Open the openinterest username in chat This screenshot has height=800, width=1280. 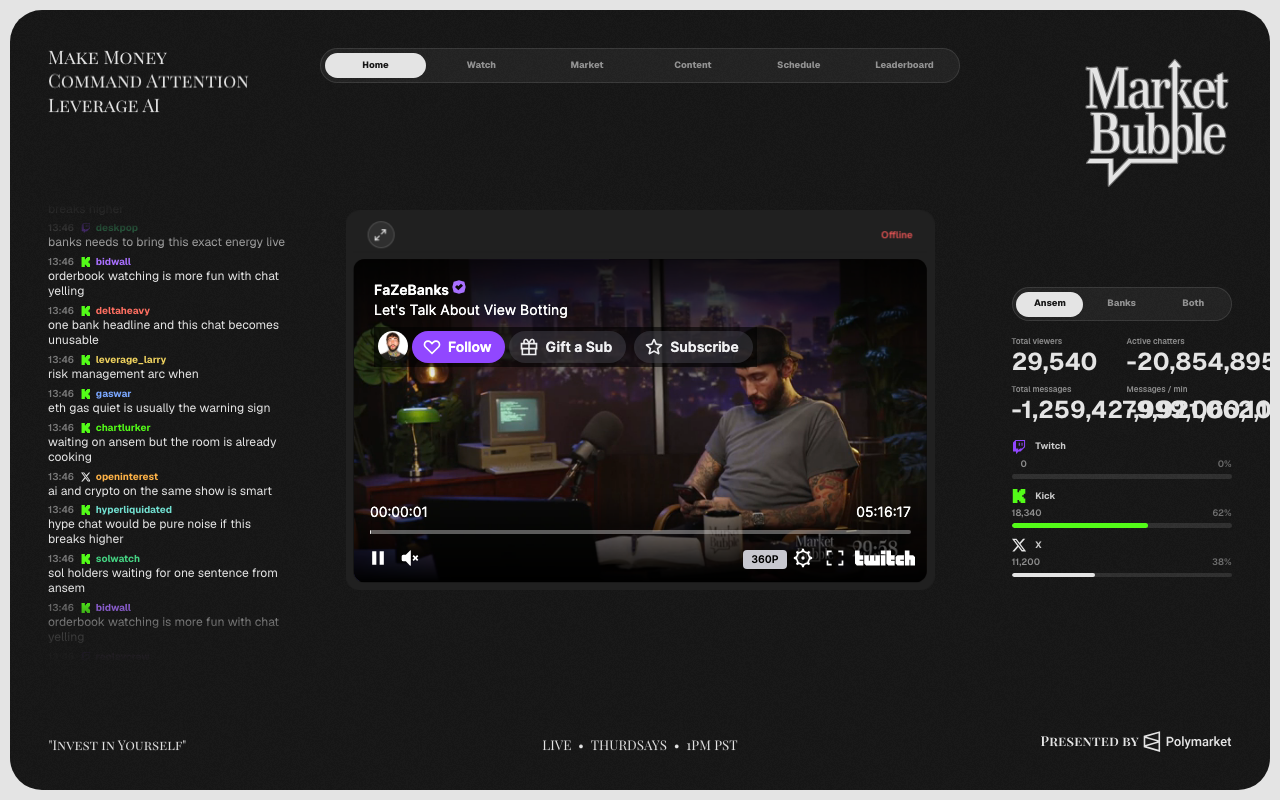tap(127, 477)
